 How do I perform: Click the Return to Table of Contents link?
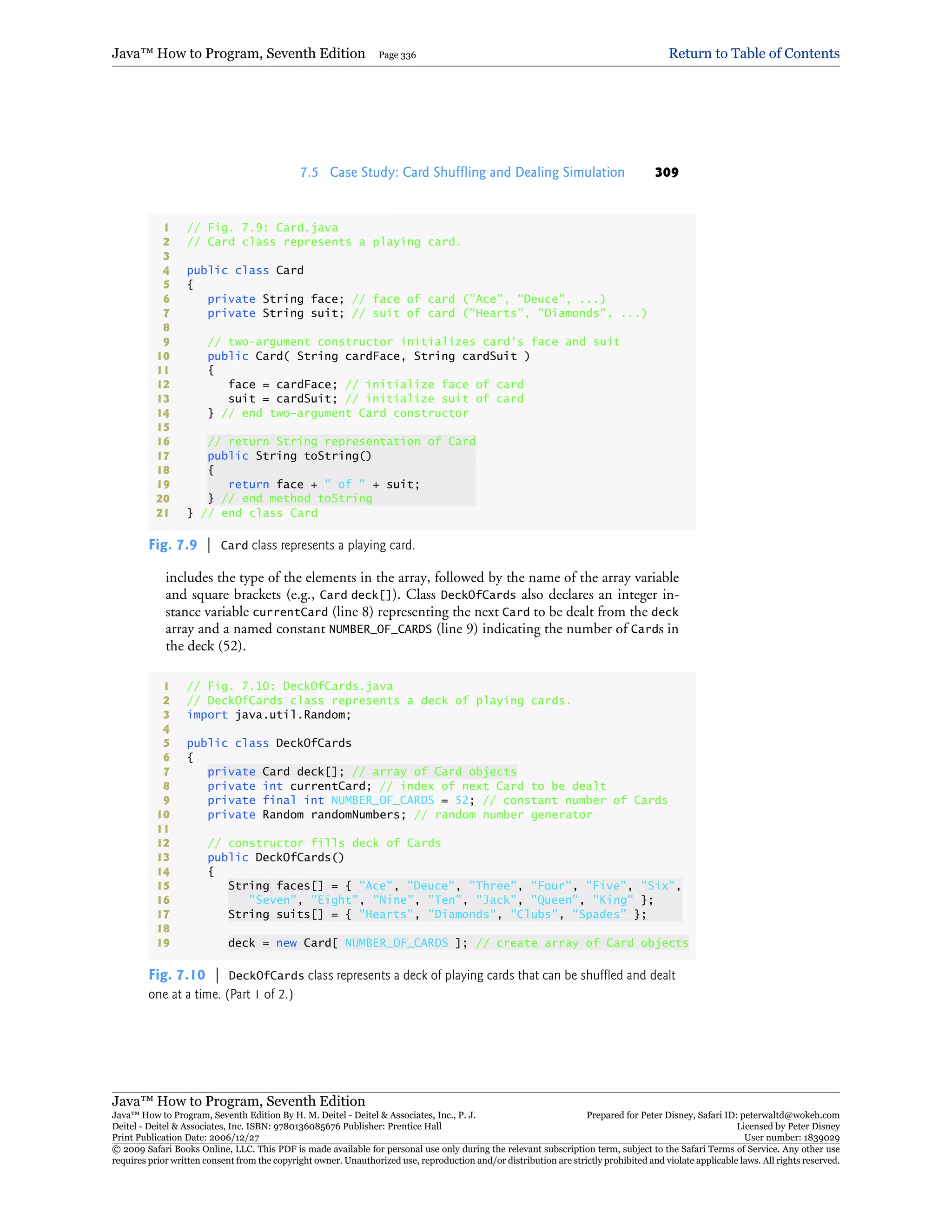tap(754, 53)
